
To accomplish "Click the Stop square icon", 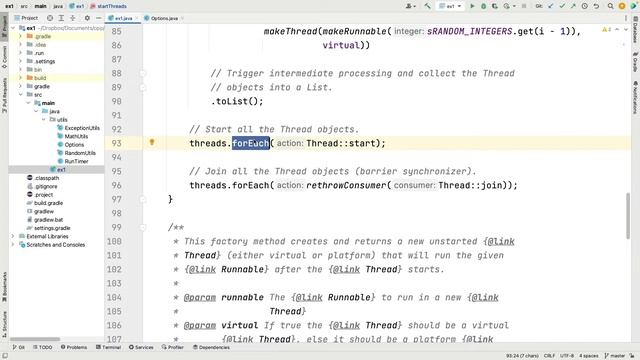I will coord(524,6).
